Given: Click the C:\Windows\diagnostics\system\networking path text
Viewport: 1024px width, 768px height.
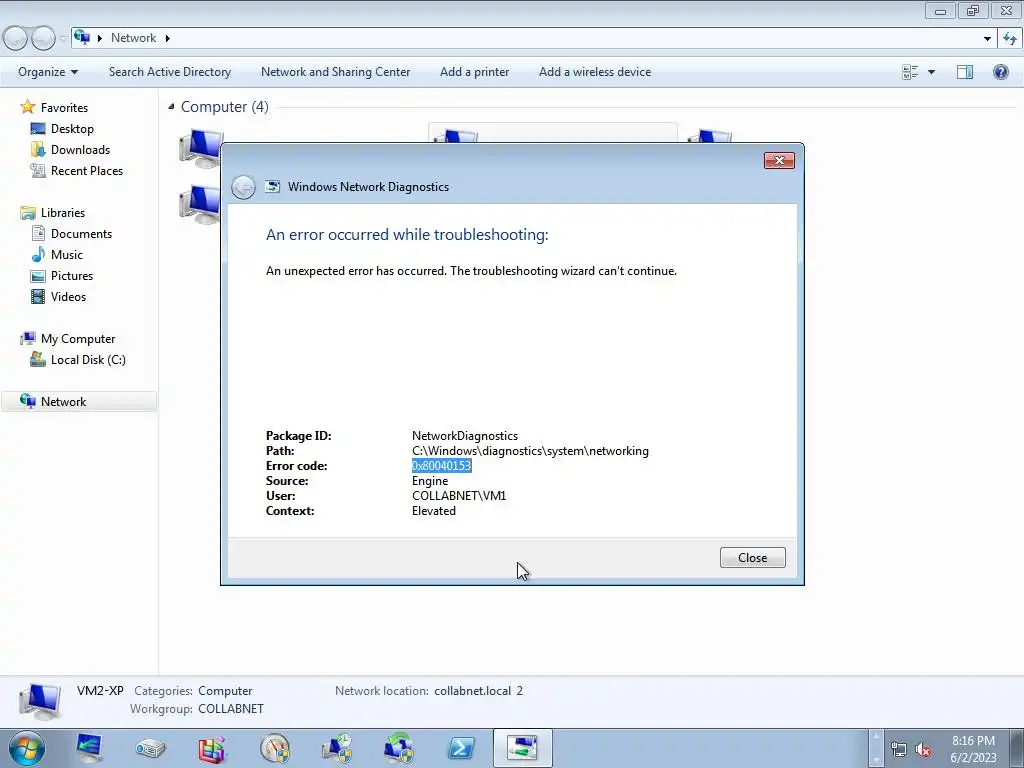Looking at the screenshot, I should click(x=530, y=451).
